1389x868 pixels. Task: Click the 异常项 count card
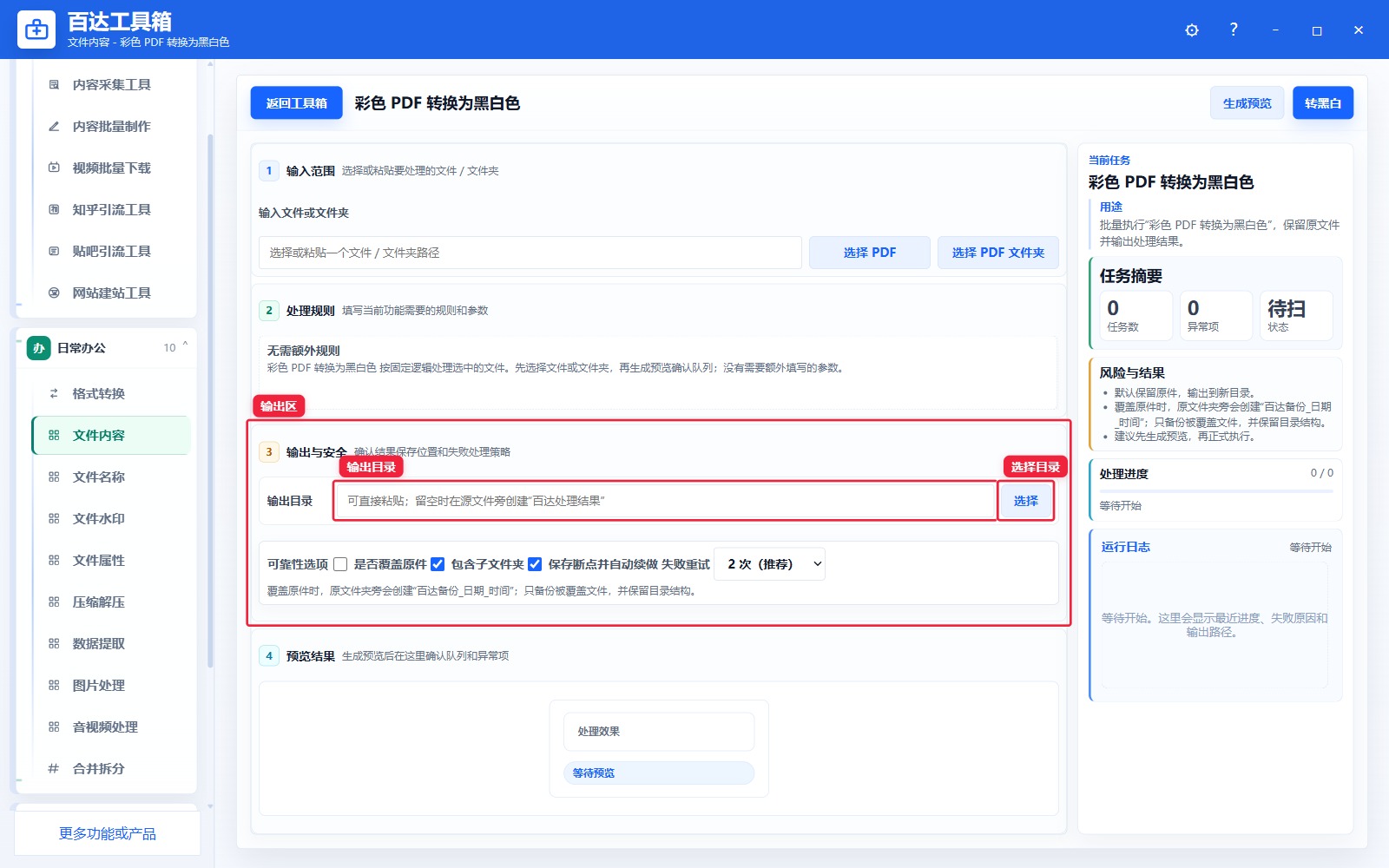point(1215,315)
